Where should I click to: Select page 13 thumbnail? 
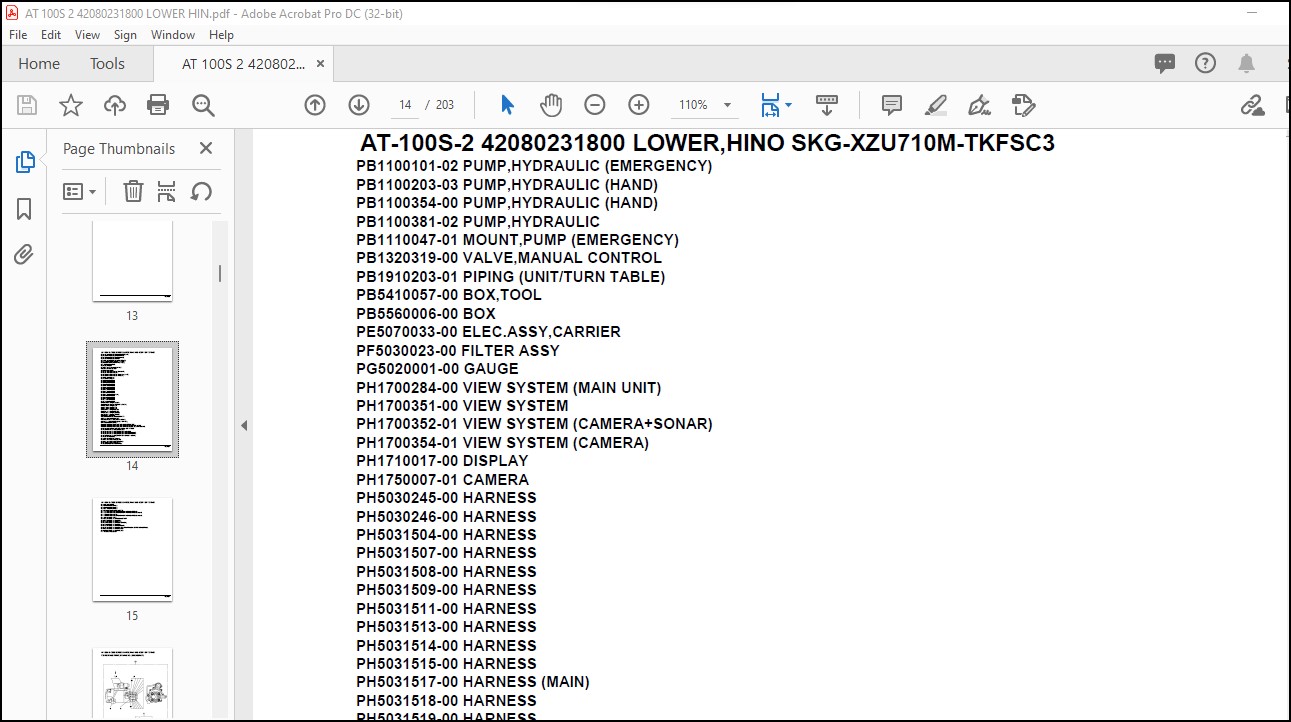pyautogui.click(x=132, y=260)
